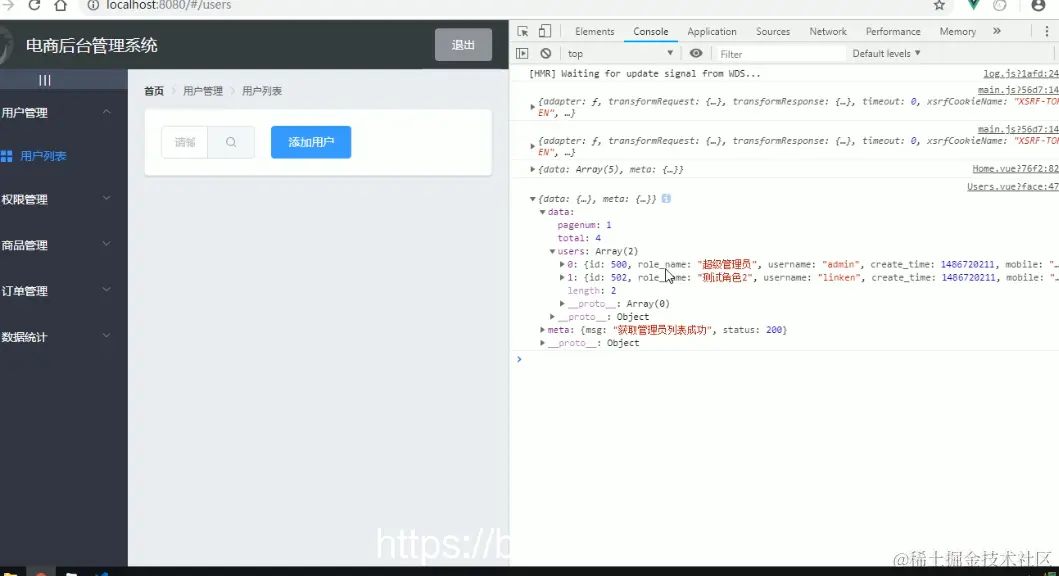Go to browser home icon
Image resolution: width=1059 pixels, height=576 pixels.
61,5
